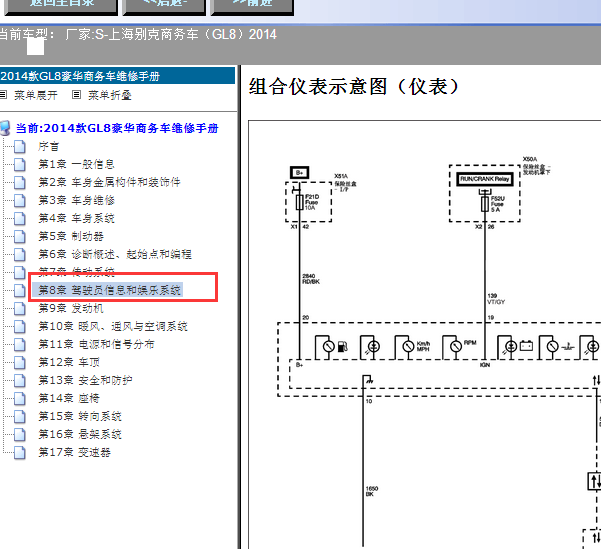Select 第11章 电源和信号分布

pos(96,344)
